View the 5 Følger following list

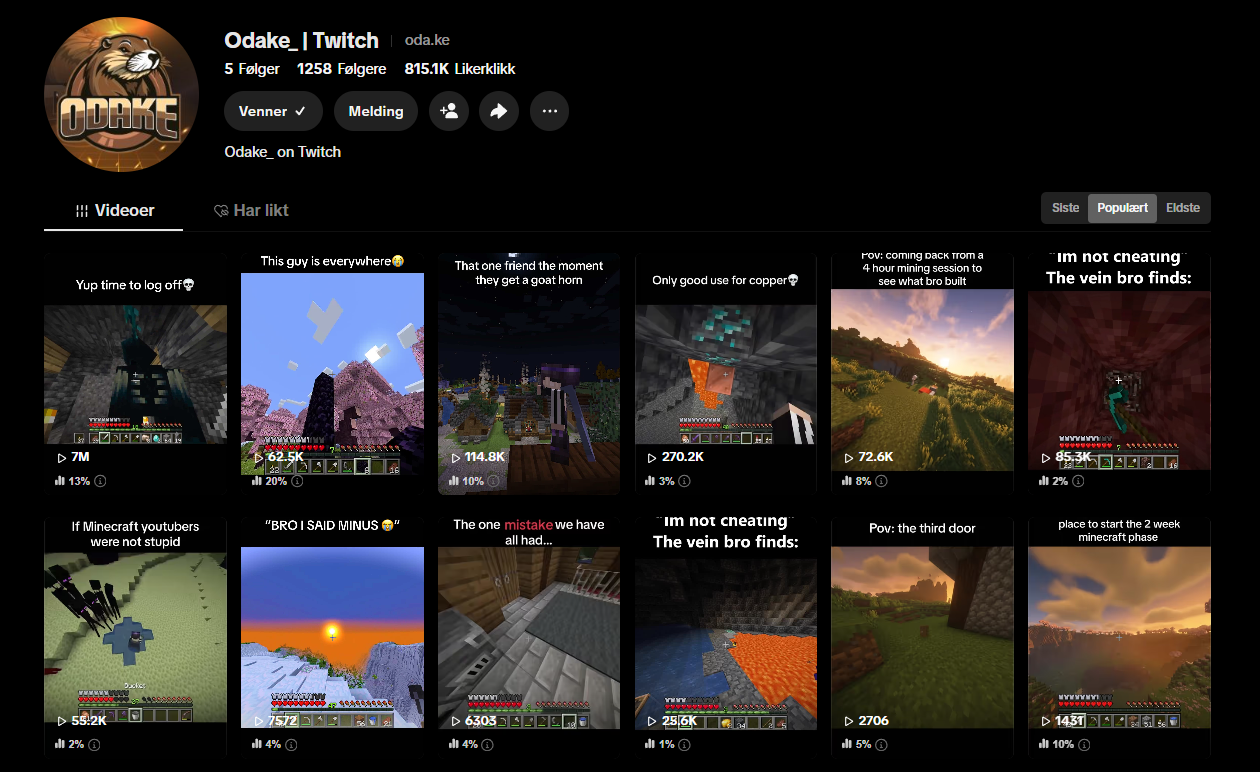click(x=252, y=69)
